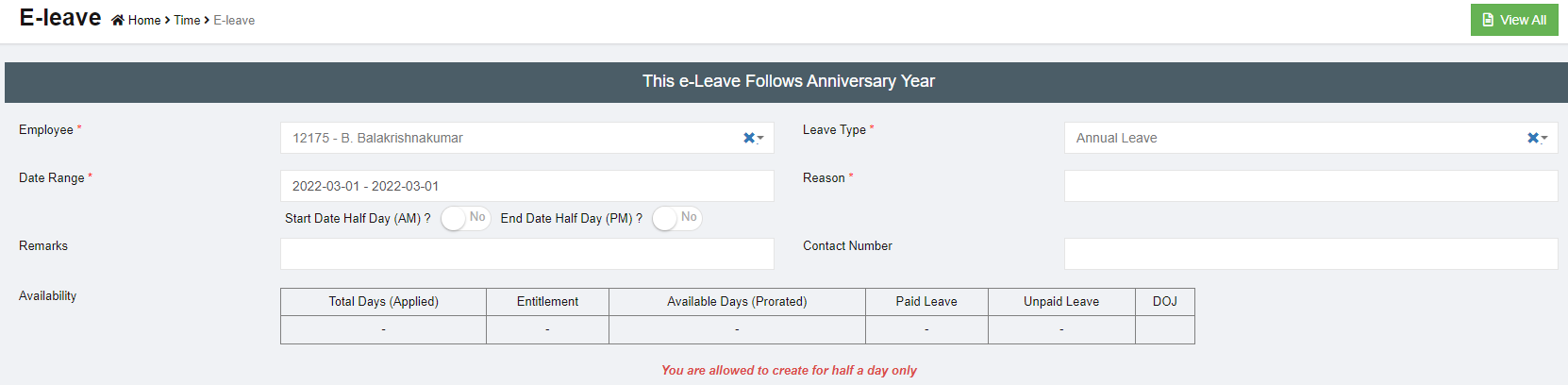
Task: Click the DOJ column header
Action: [1164, 302]
